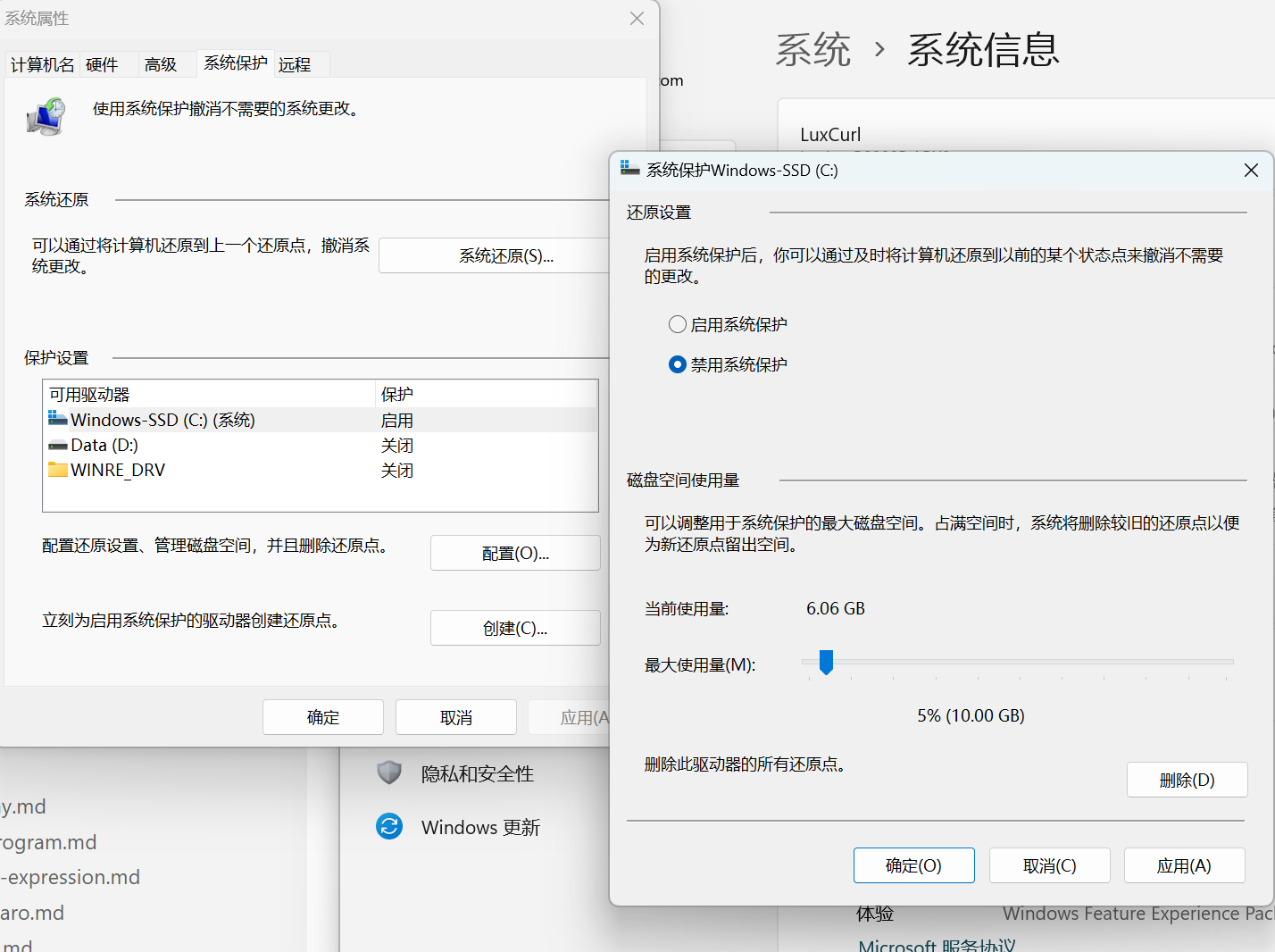Screen dimensions: 1275x952
Task: Select the 启用系统保护 radio button
Action: pyautogui.click(x=678, y=324)
